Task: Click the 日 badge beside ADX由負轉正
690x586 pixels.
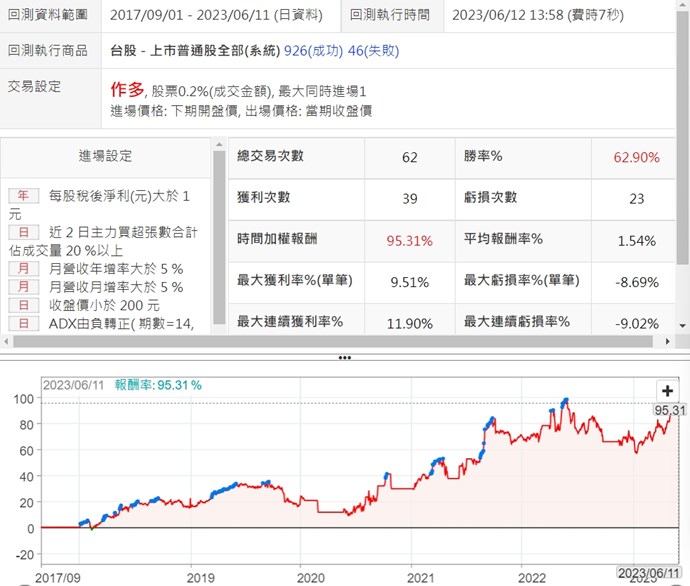Action: click(x=21, y=322)
